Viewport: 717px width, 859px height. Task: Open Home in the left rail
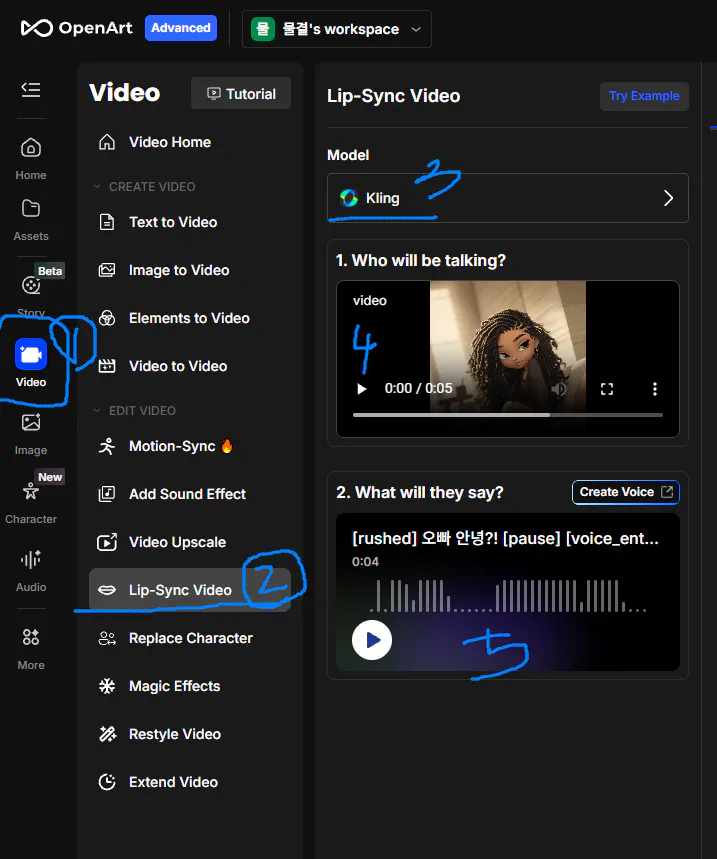31,159
